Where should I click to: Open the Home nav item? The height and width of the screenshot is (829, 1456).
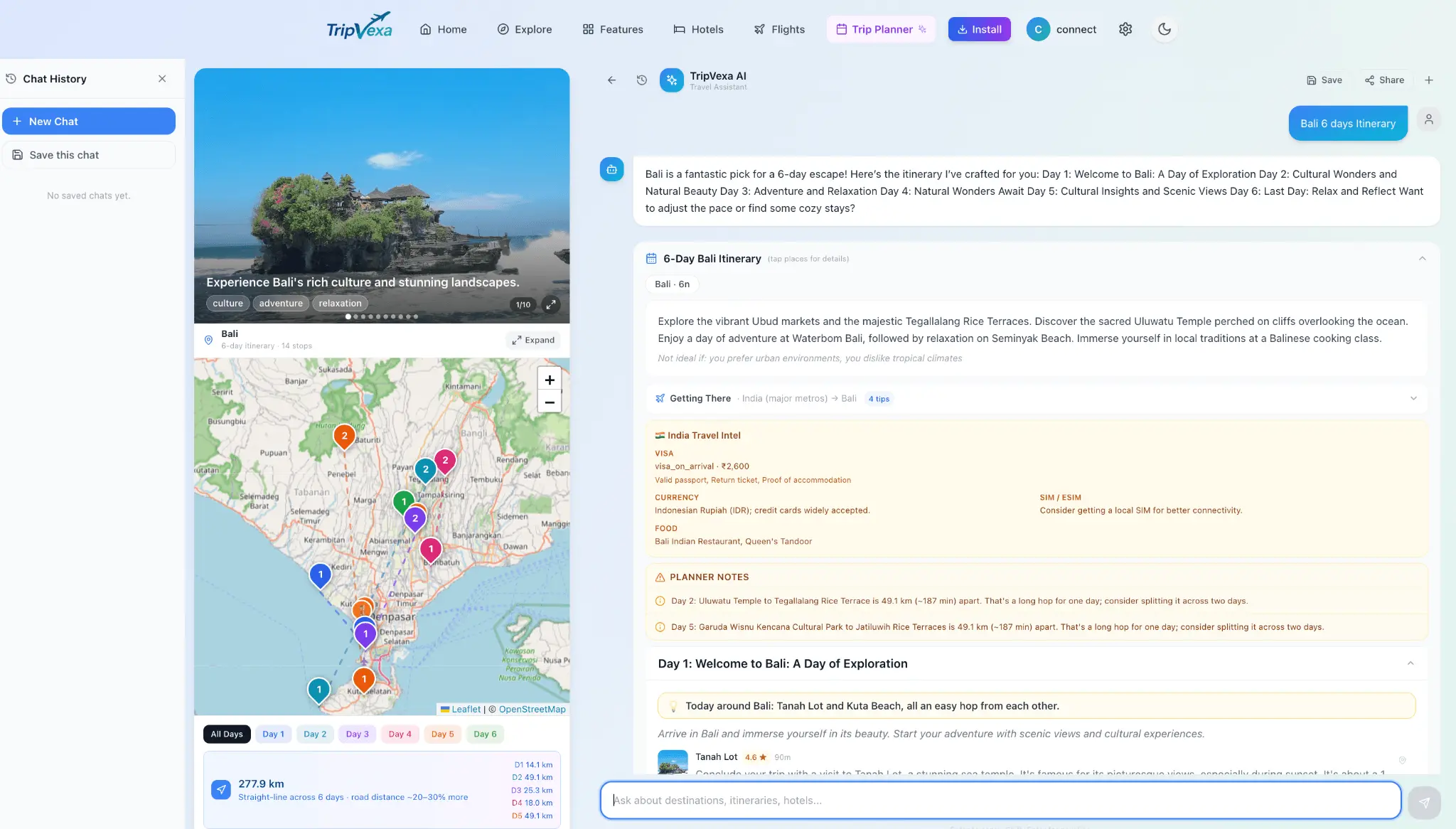(444, 29)
